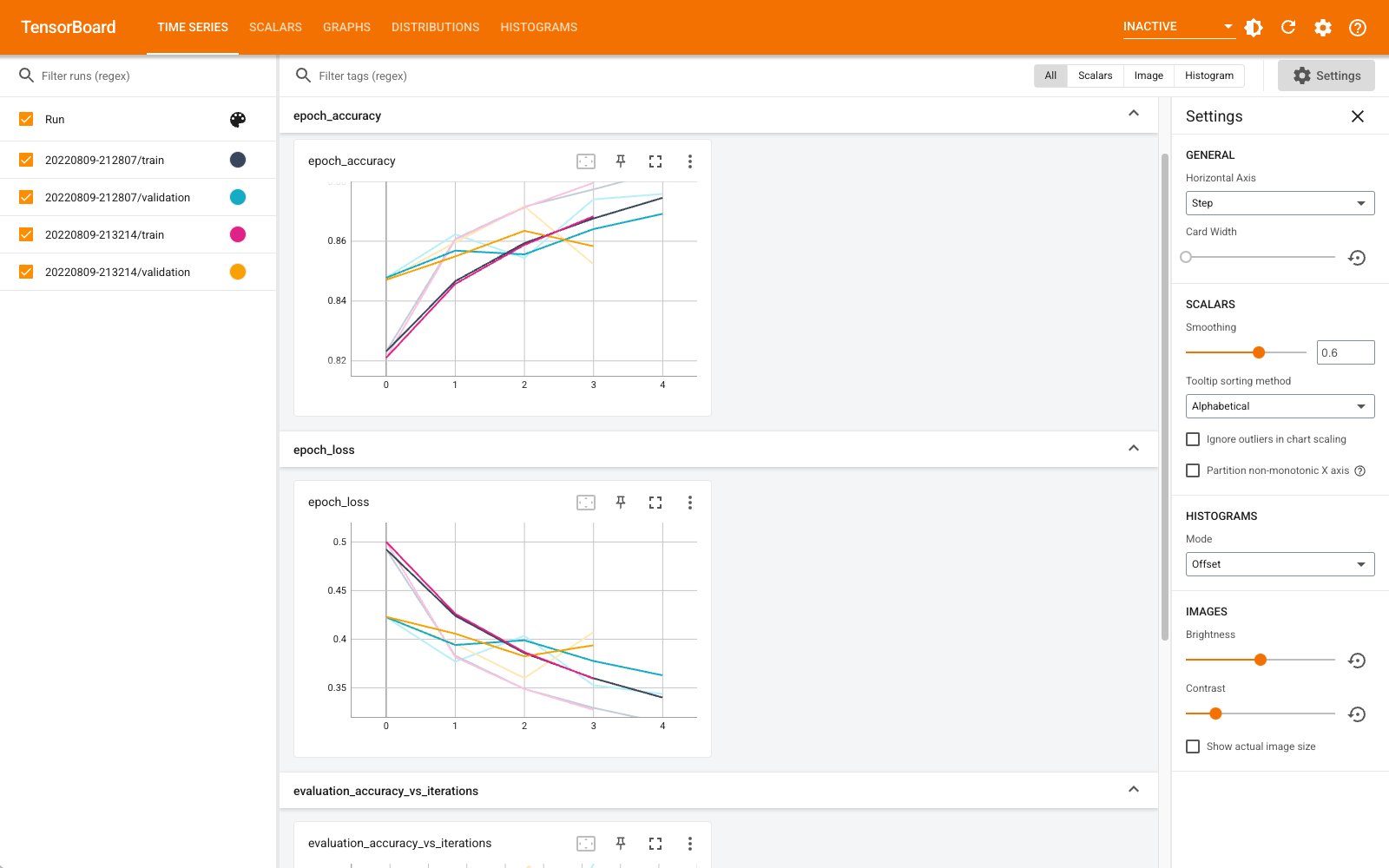
Task: Click the reload data refresh icon
Action: click(x=1288, y=28)
